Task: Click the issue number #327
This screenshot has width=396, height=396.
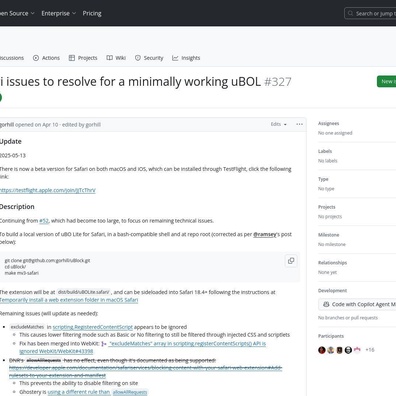Action: point(278,82)
